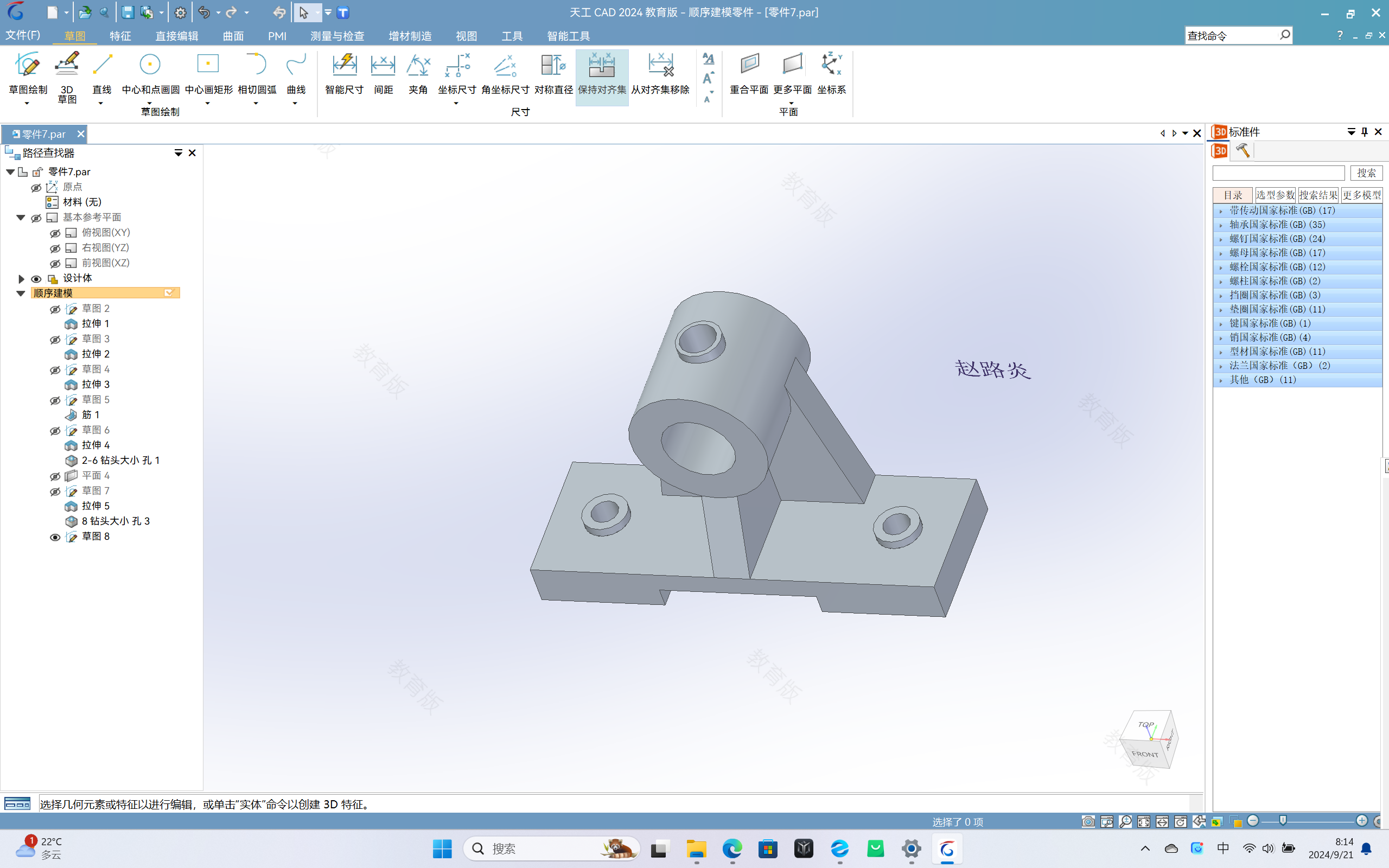Open the settings gear in quick access toolbar
Screen dimensions: 1389x868
pyautogui.click(x=180, y=12)
